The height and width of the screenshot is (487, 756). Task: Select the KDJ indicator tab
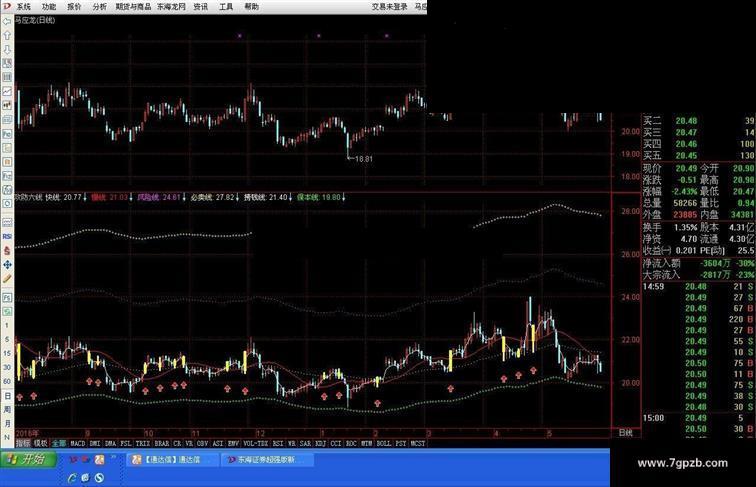320,443
